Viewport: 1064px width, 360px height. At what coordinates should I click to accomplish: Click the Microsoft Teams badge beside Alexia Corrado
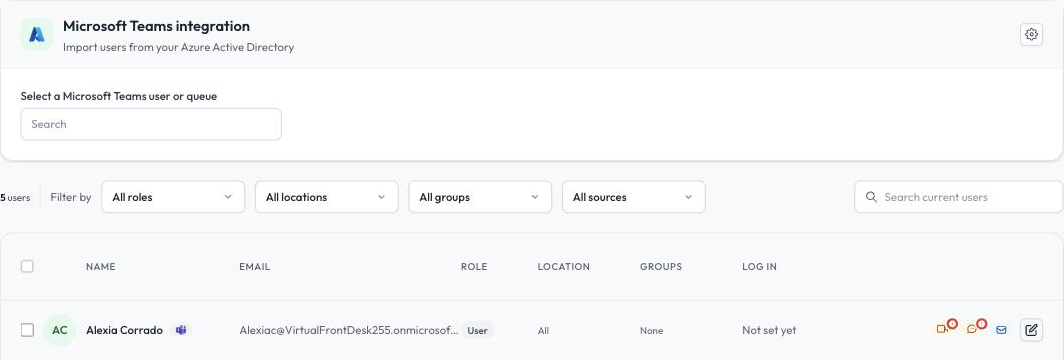(181, 330)
